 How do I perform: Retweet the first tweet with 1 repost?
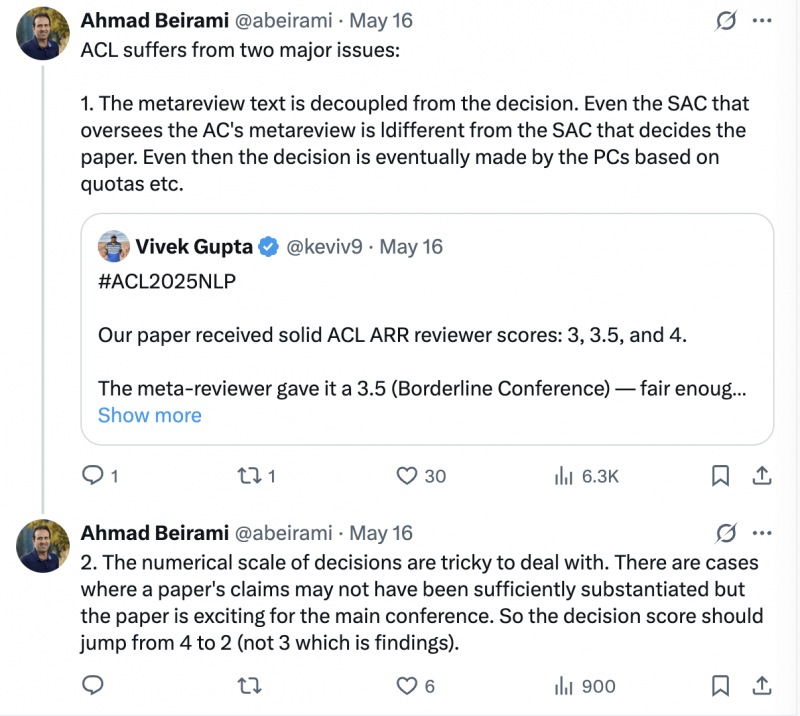[257, 476]
